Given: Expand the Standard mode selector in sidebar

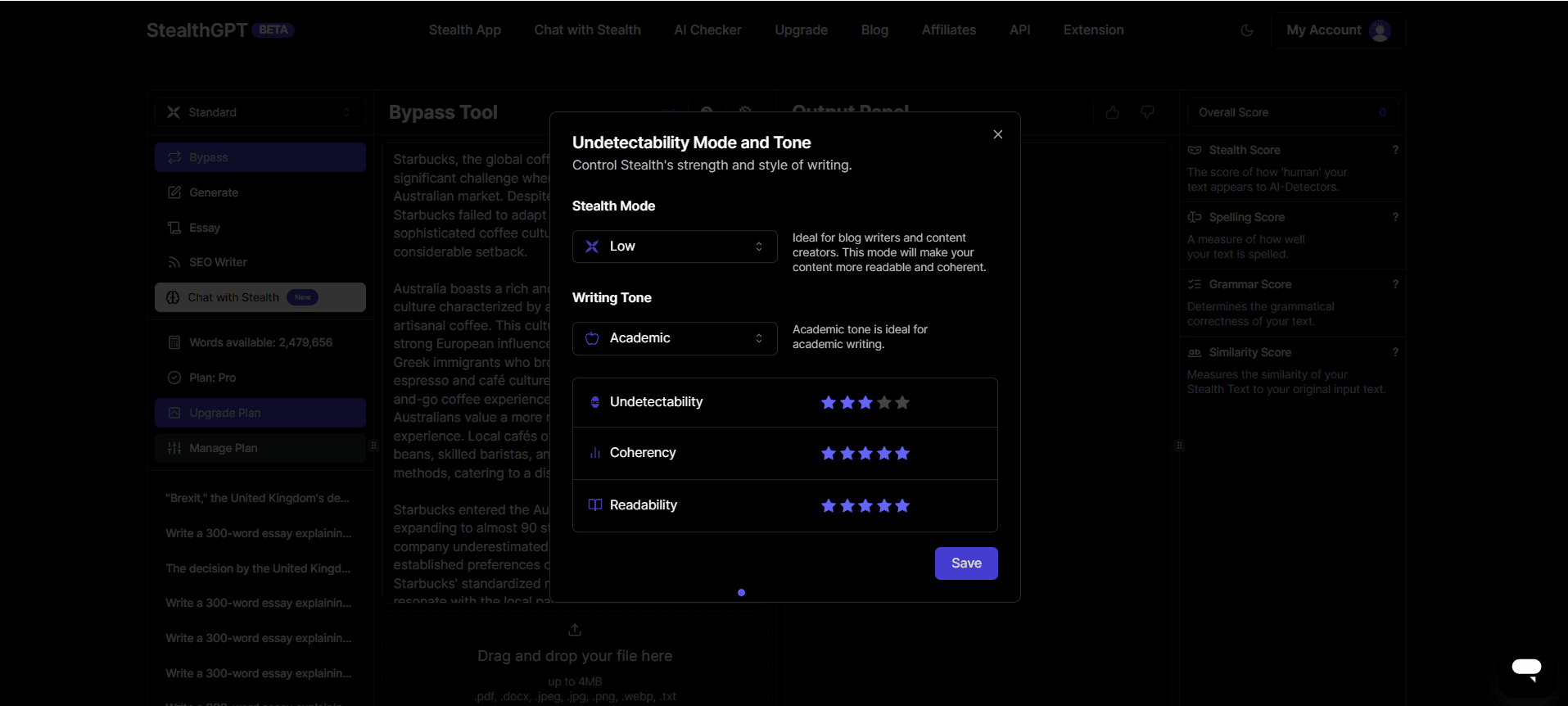Looking at the screenshot, I should [x=260, y=112].
